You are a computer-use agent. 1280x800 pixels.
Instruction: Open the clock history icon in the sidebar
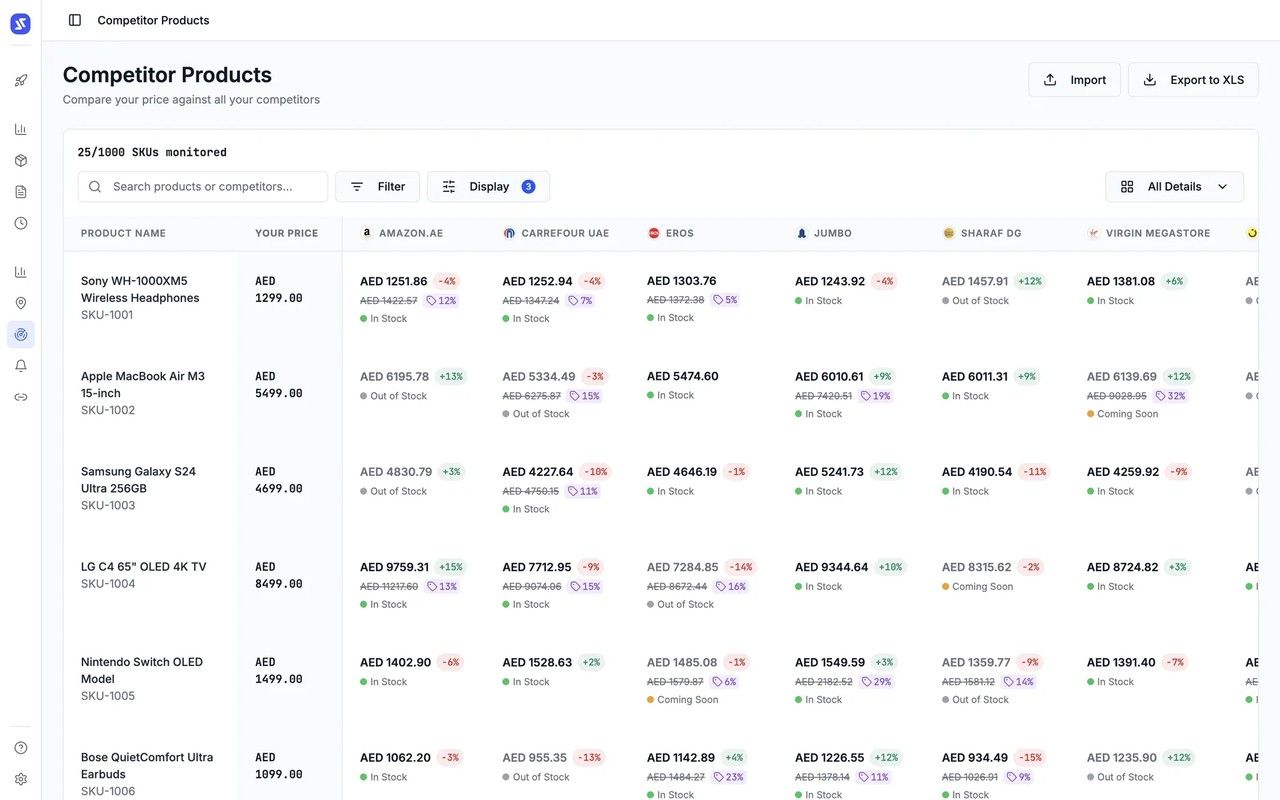coord(21,223)
